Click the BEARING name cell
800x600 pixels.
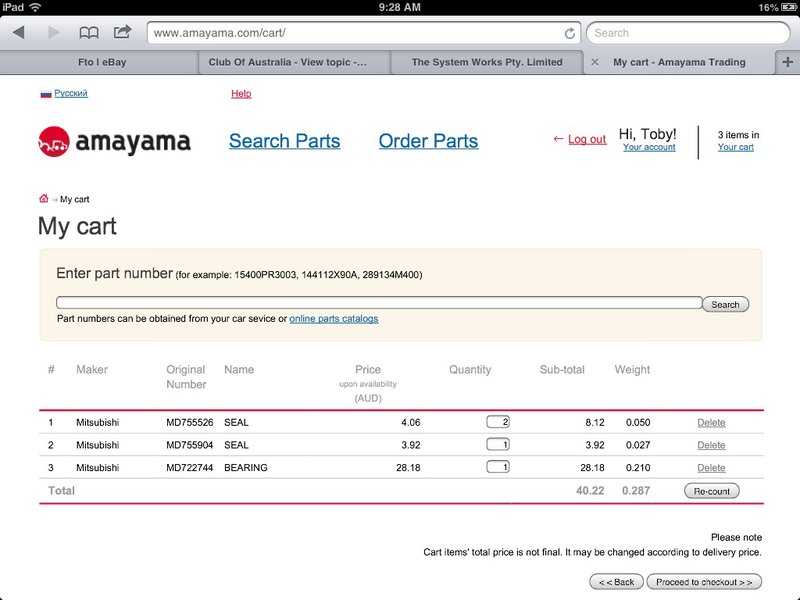(245, 467)
